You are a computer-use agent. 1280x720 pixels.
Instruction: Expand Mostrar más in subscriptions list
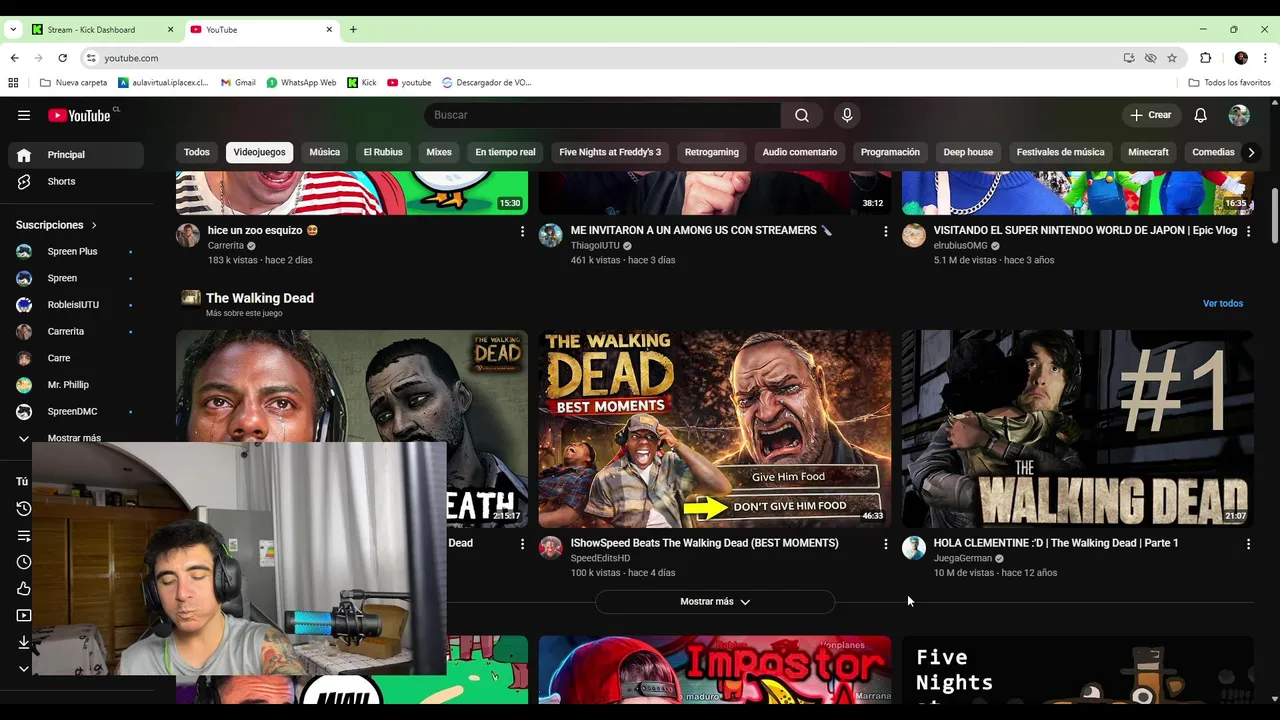(76, 438)
